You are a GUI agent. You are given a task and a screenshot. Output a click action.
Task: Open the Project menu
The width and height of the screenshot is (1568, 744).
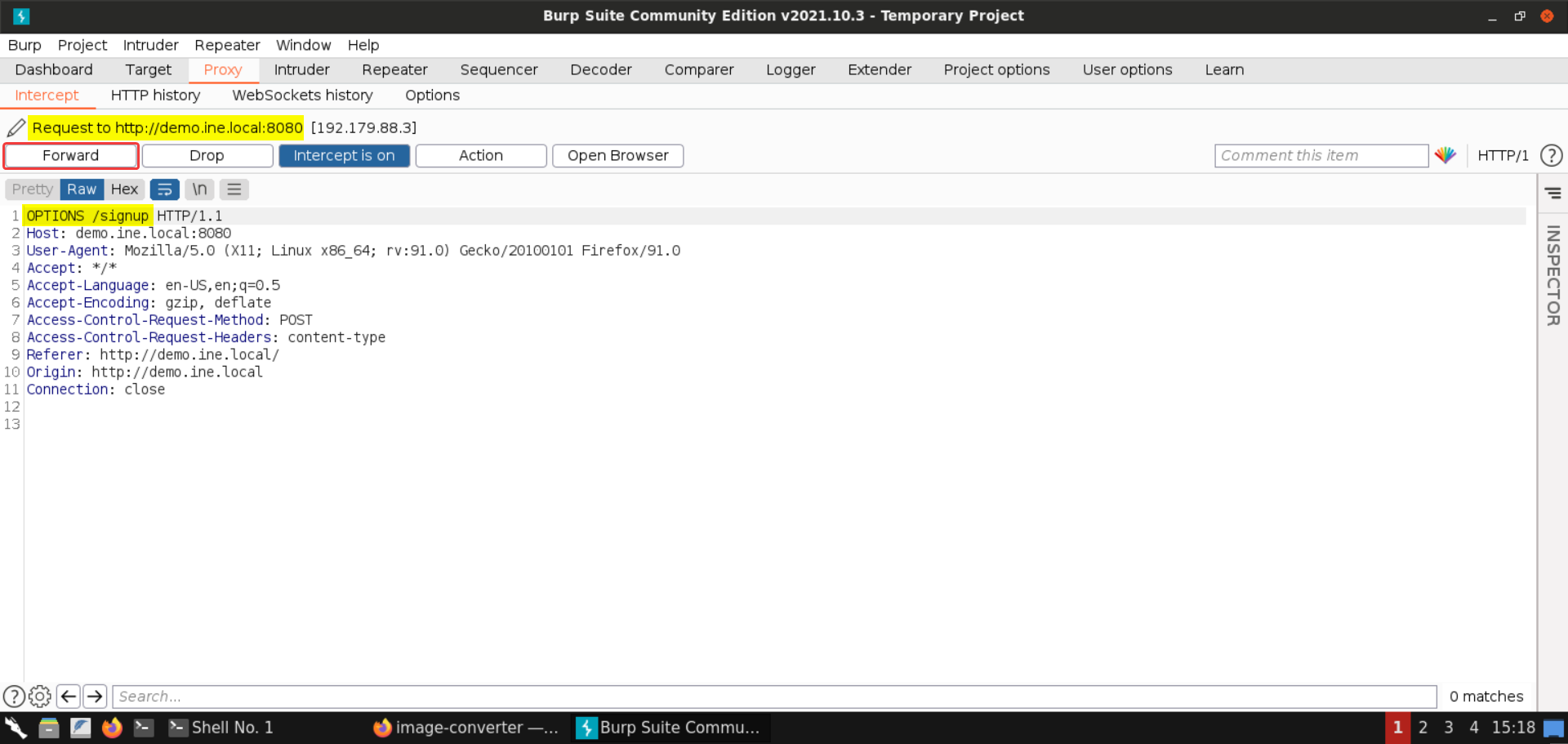tap(82, 45)
